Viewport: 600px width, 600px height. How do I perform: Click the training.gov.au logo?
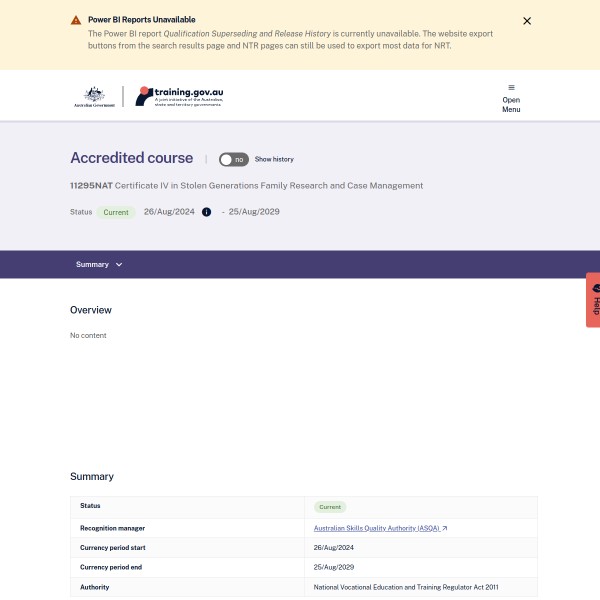pyautogui.click(x=180, y=96)
